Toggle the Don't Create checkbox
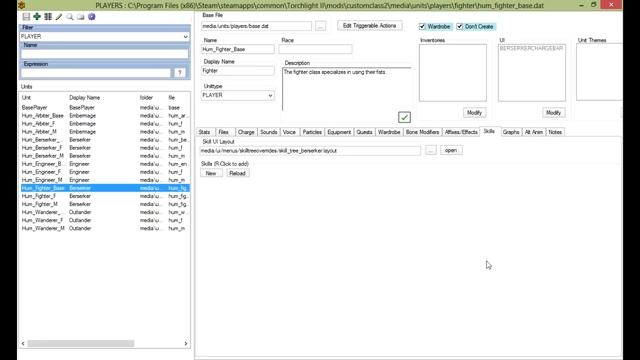This screenshot has width=640, height=360. tap(460, 27)
